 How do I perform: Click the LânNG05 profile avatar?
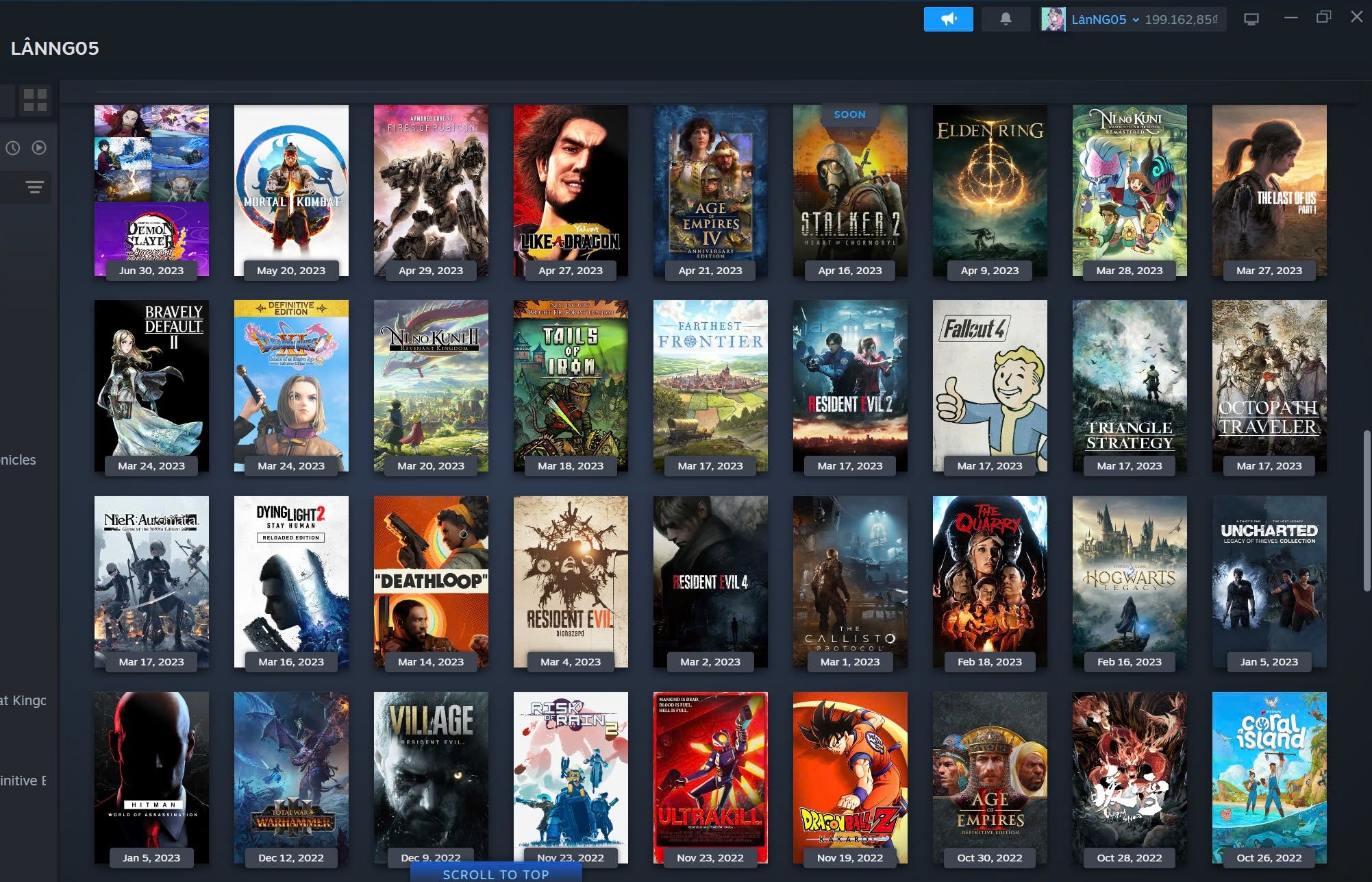pyautogui.click(x=1053, y=19)
